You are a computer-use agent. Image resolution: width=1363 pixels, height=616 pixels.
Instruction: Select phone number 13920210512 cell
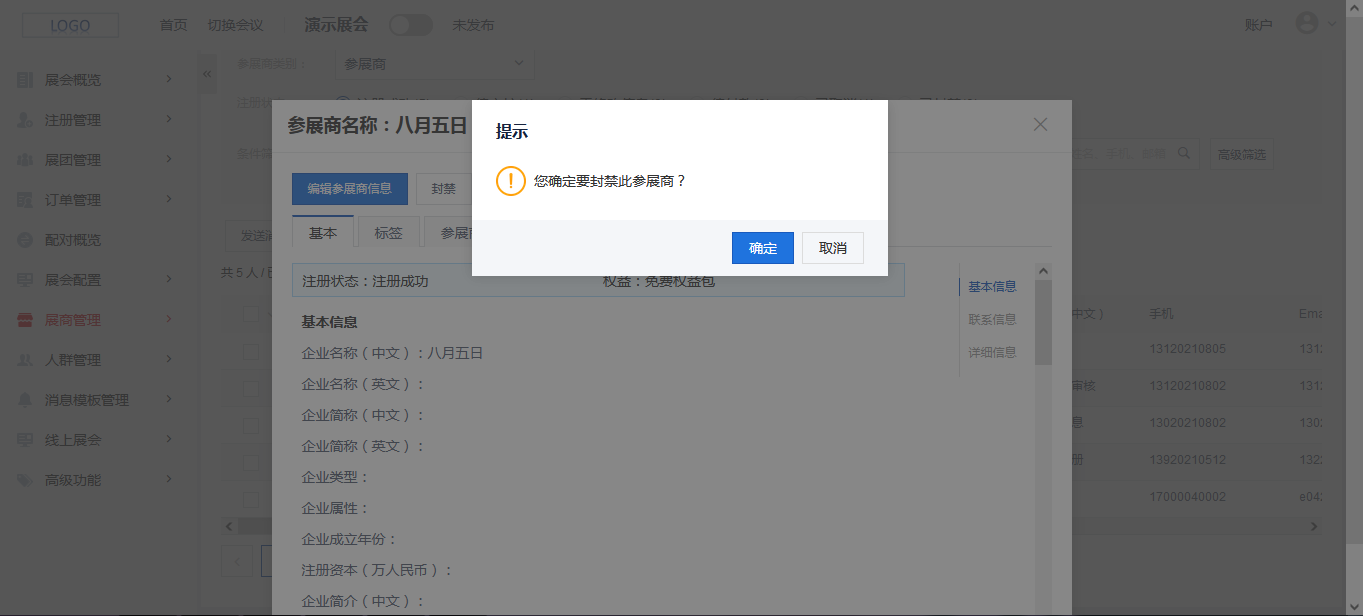pos(1188,460)
